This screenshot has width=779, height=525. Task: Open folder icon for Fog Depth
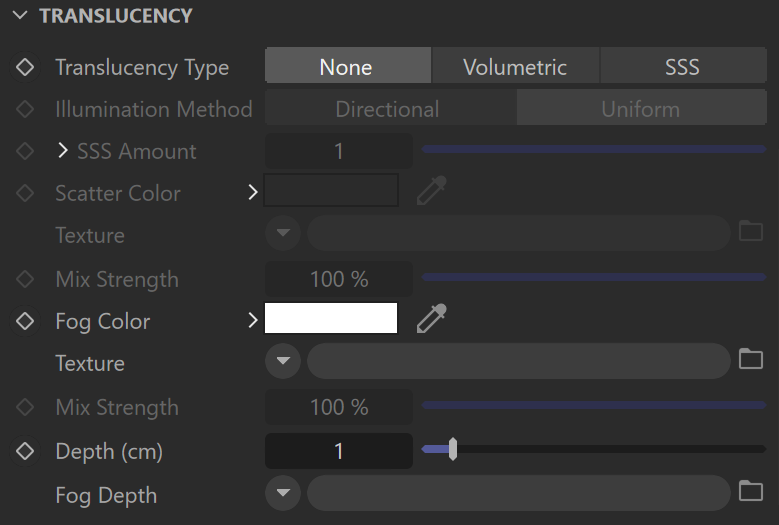[x=751, y=491]
